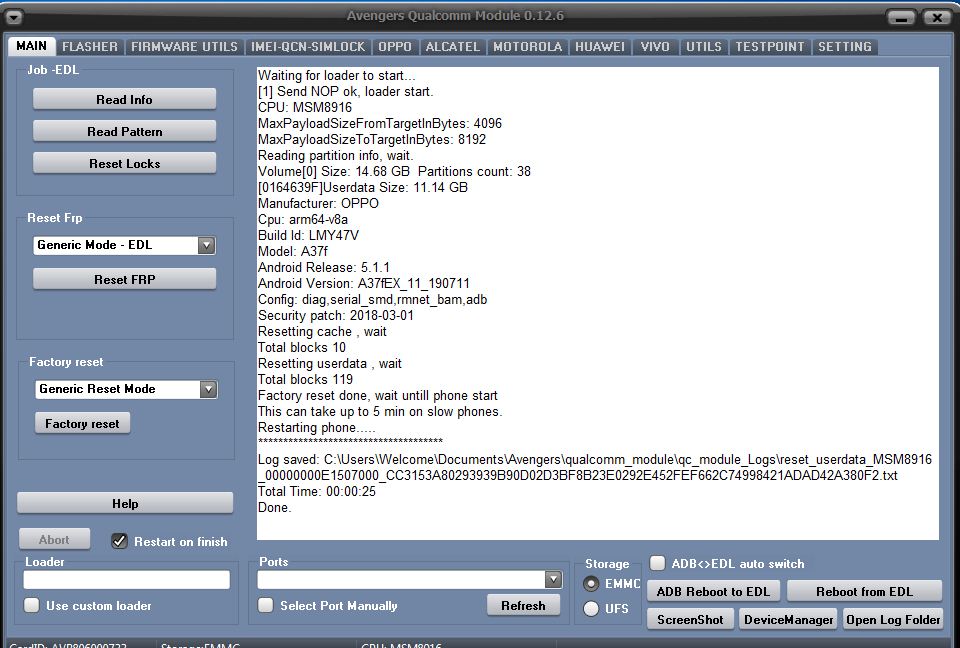Open the title bar dropdown menu icon

tap(14, 18)
